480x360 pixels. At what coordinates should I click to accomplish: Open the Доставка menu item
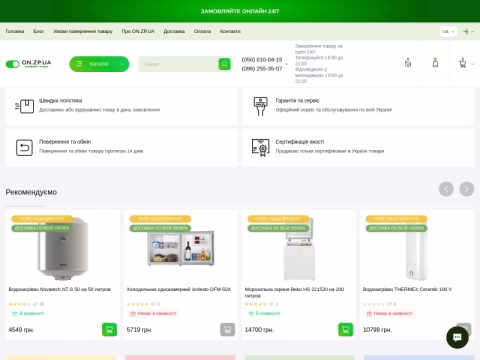[x=174, y=31]
